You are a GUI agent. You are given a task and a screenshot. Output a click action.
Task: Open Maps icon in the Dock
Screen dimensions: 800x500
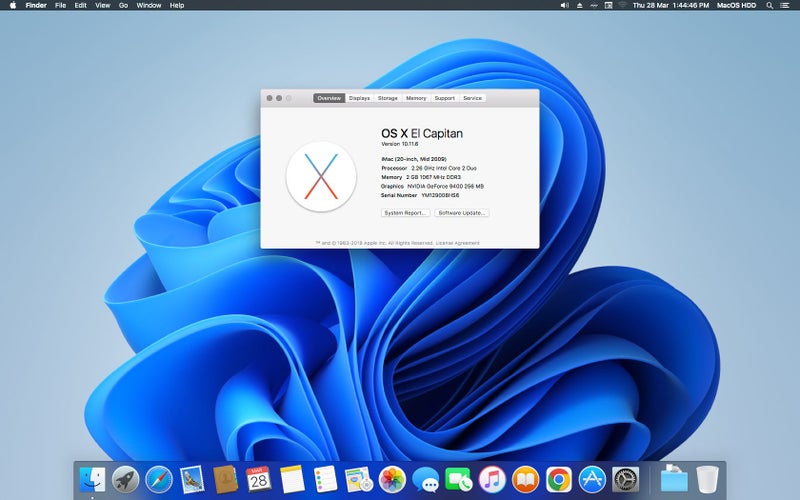[x=359, y=480]
